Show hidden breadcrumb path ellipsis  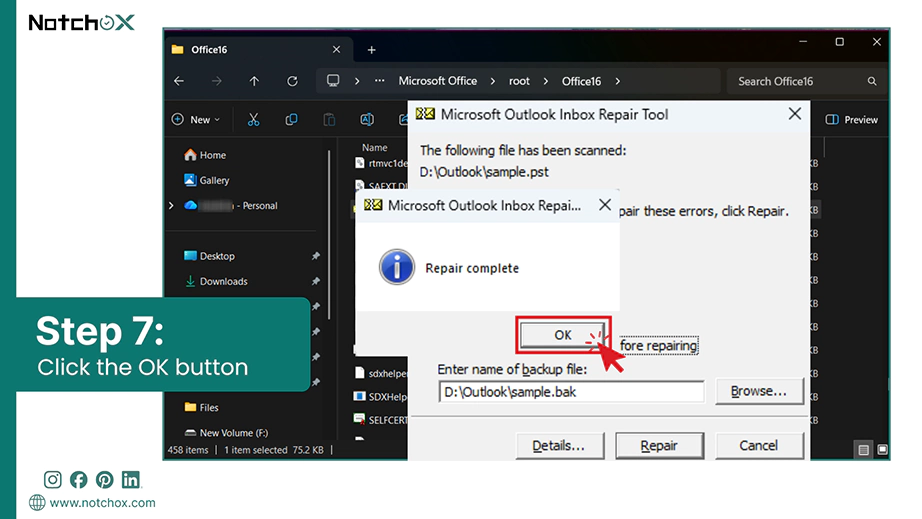380,81
